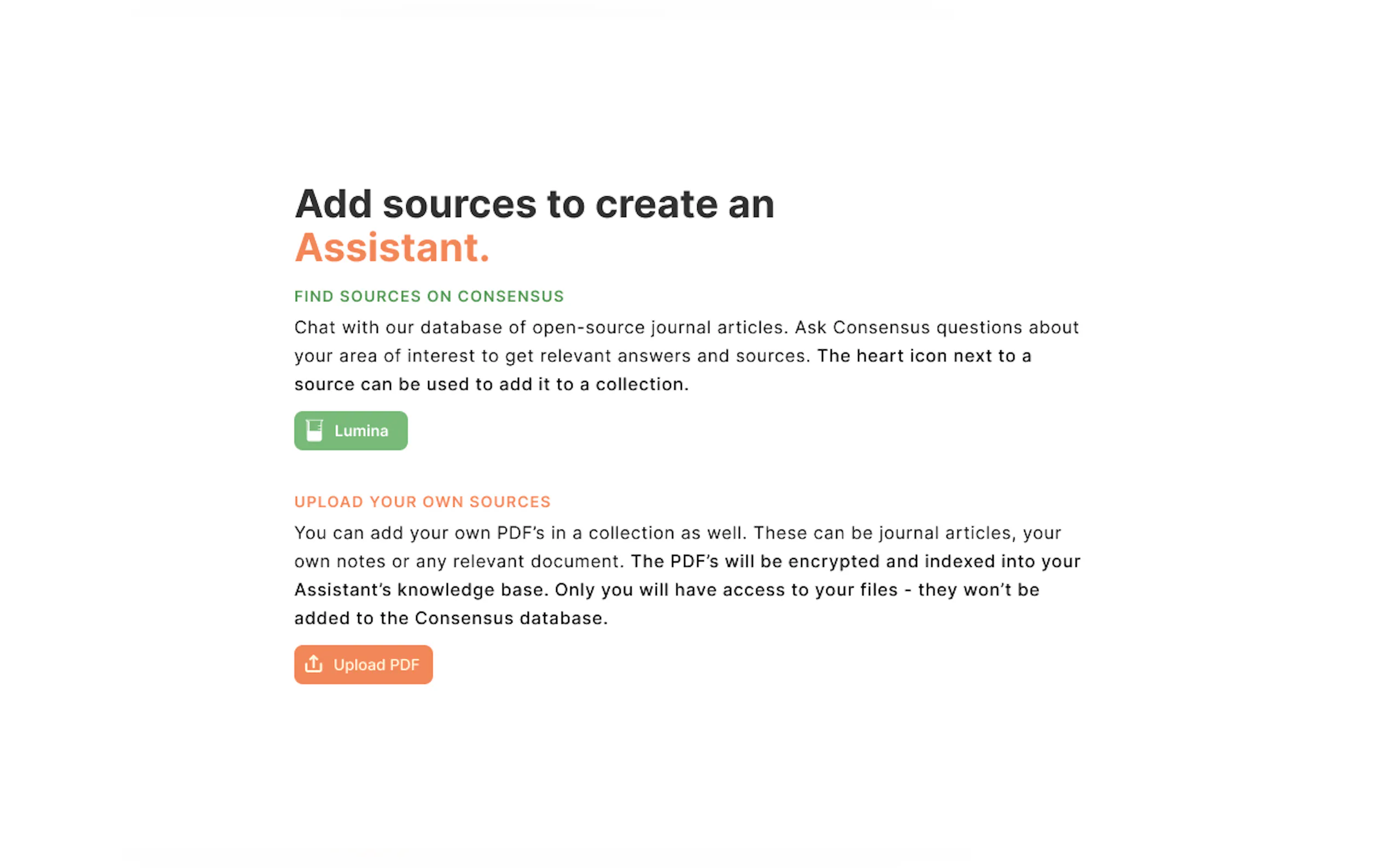
Task: Click the "Find Sources on Consensus" heading
Action: pyautogui.click(x=429, y=296)
